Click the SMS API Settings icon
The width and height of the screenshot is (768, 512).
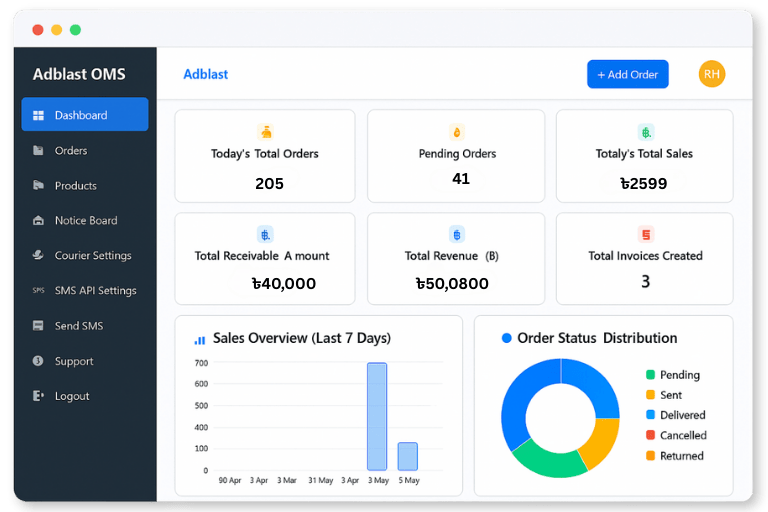pos(38,291)
